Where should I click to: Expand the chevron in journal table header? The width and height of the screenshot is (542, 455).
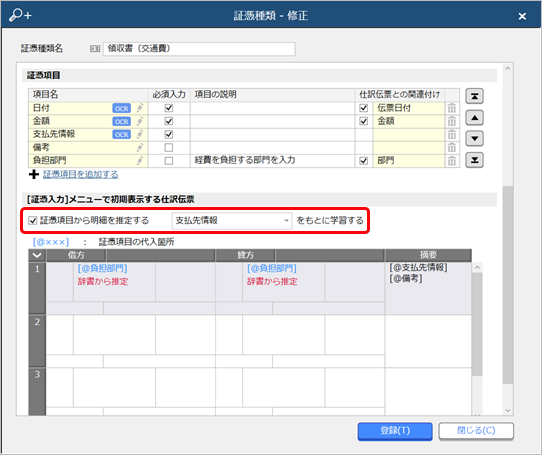[37, 256]
